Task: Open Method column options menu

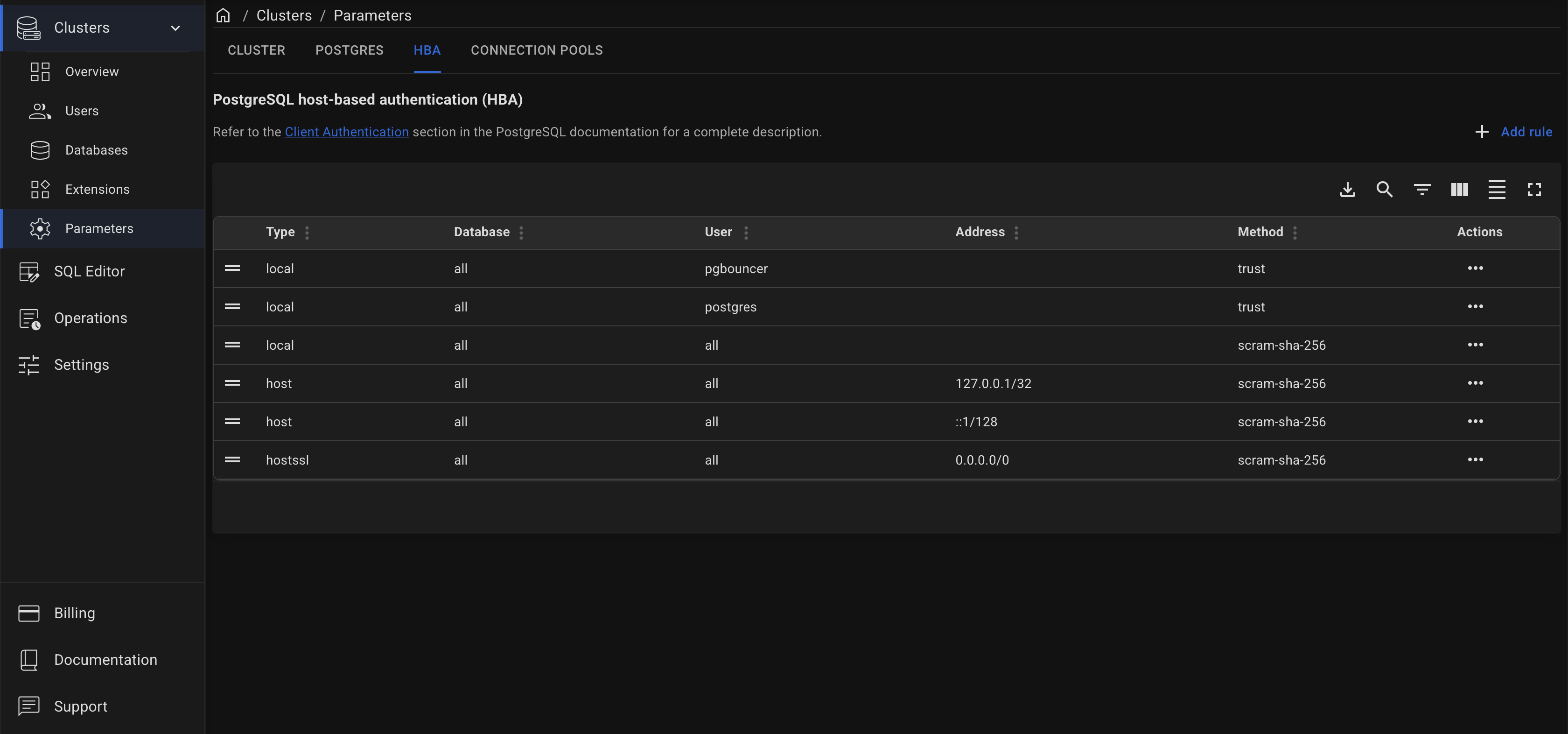Action: tap(1295, 233)
